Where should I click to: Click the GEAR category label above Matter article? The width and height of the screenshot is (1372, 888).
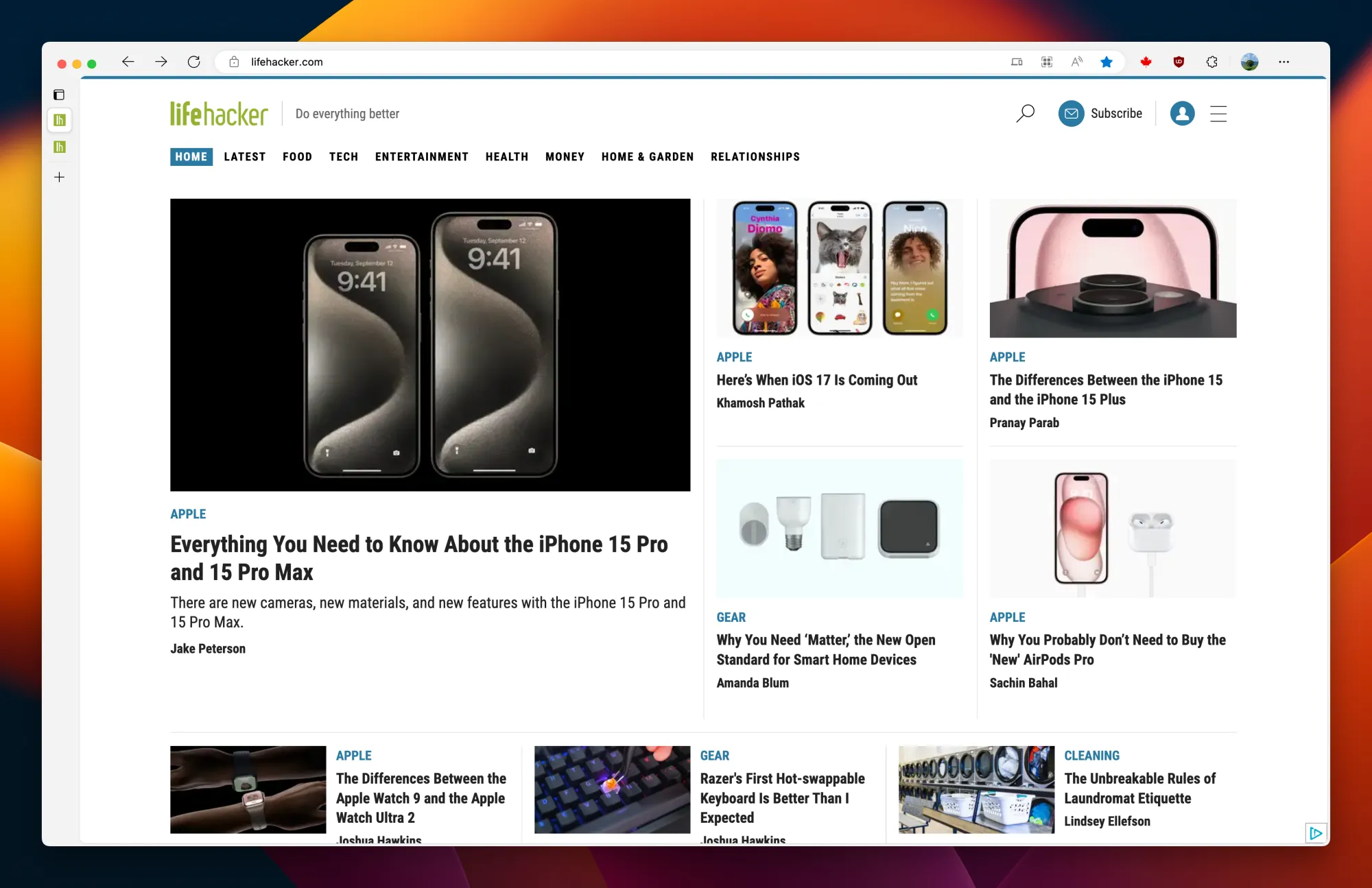coord(731,618)
